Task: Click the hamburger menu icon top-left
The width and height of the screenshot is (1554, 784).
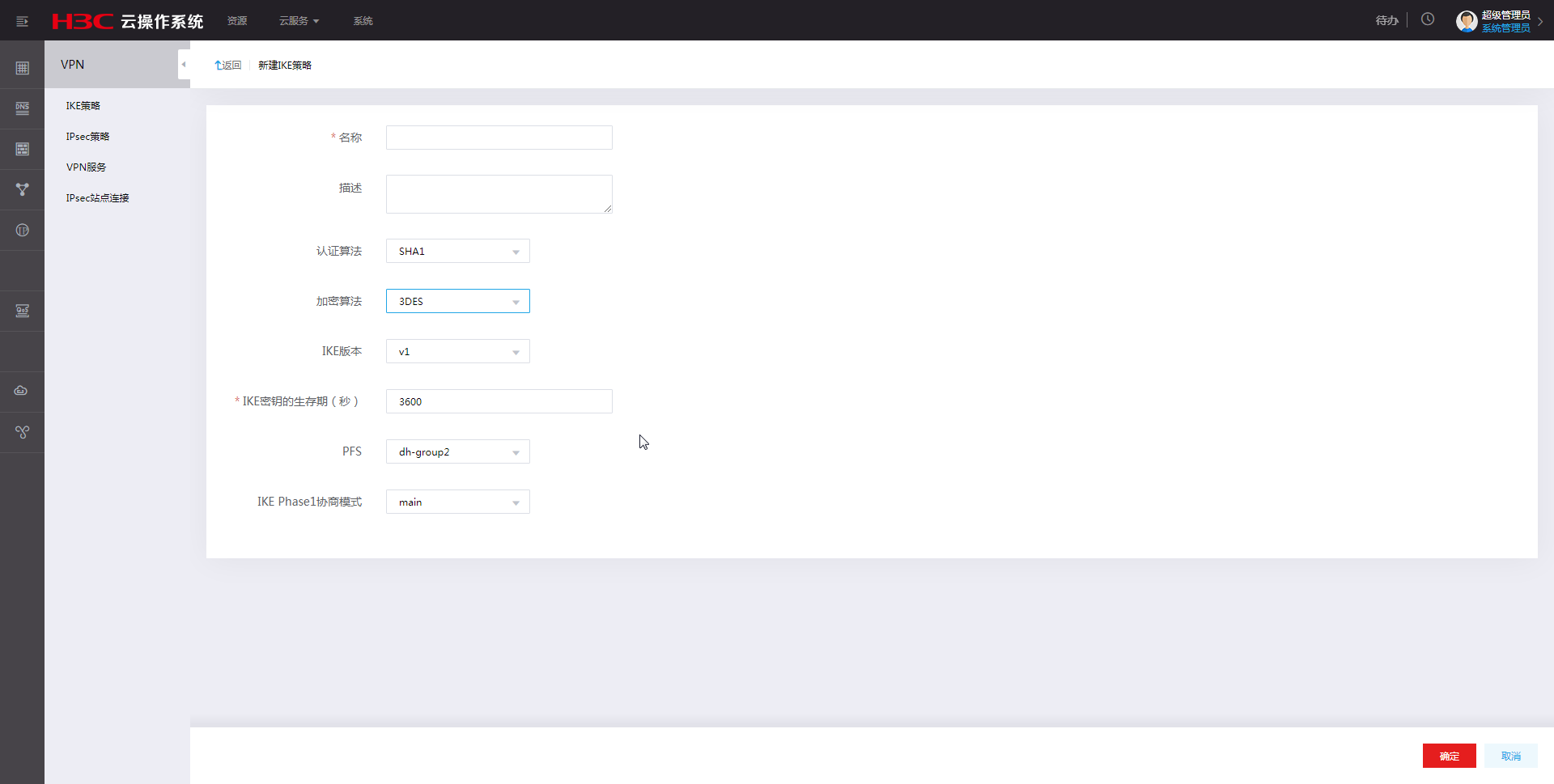Action: [22, 21]
